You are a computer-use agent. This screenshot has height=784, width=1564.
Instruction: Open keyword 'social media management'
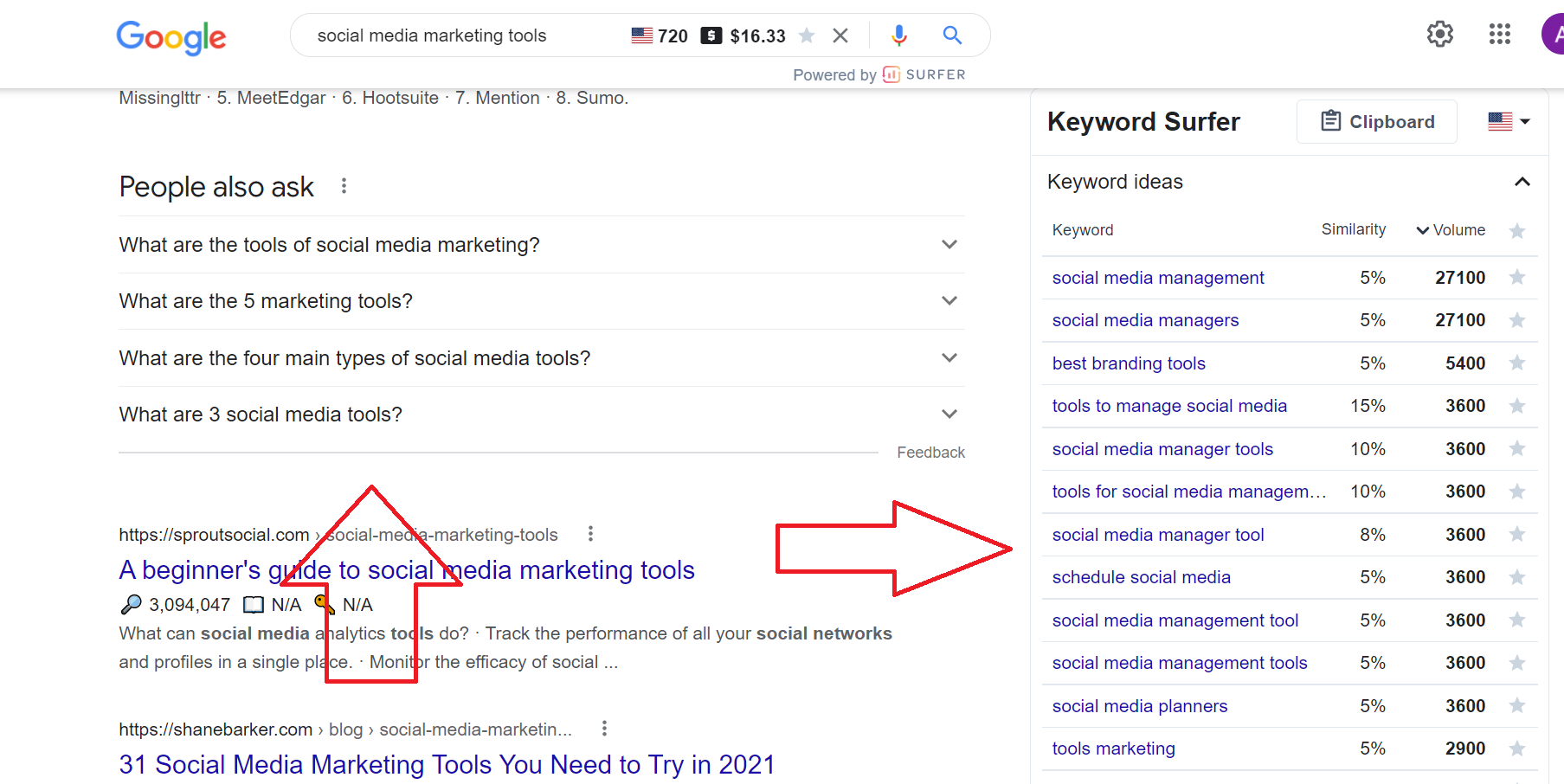click(1158, 278)
